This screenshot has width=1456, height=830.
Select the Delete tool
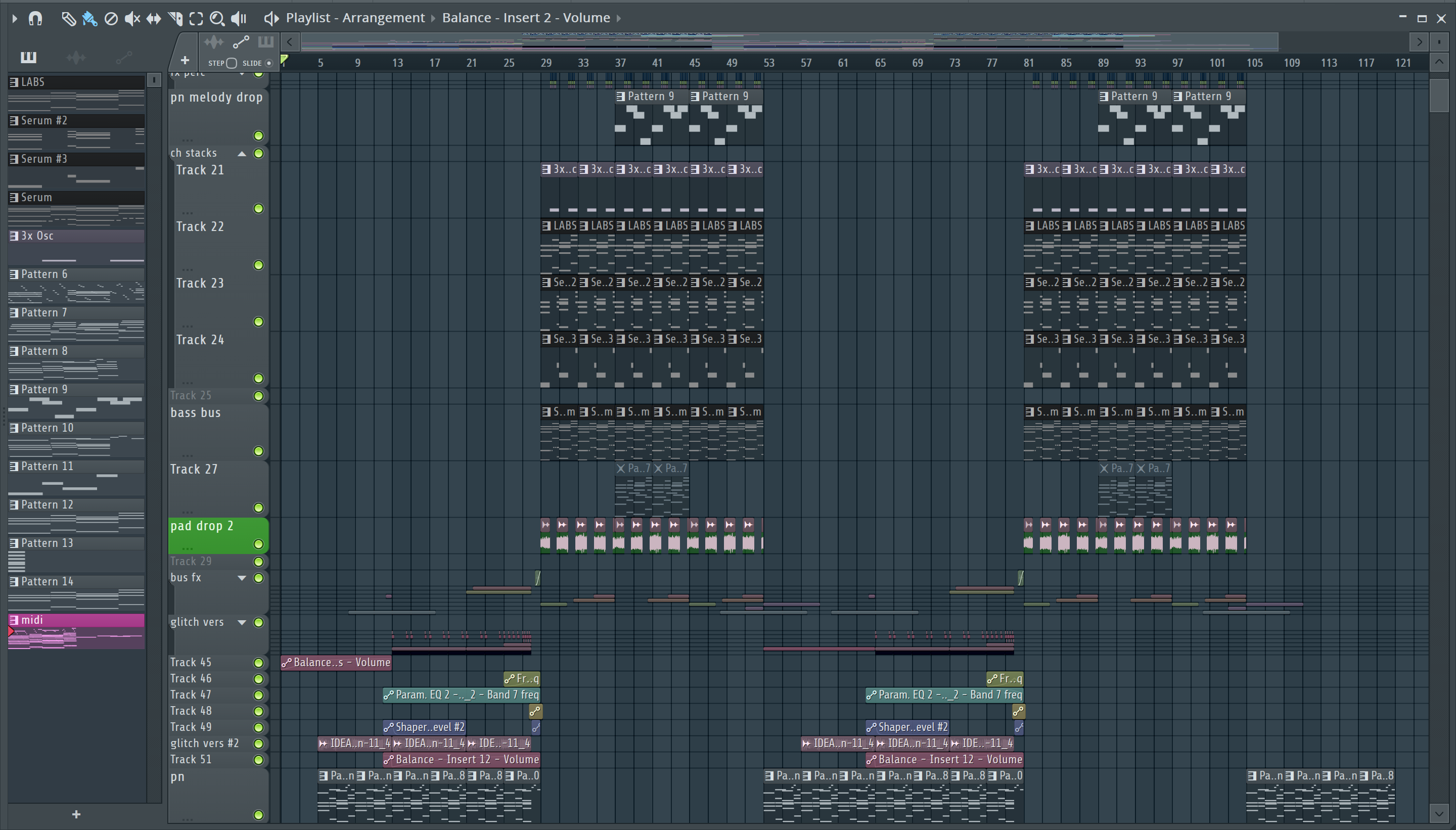click(x=111, y=19)
